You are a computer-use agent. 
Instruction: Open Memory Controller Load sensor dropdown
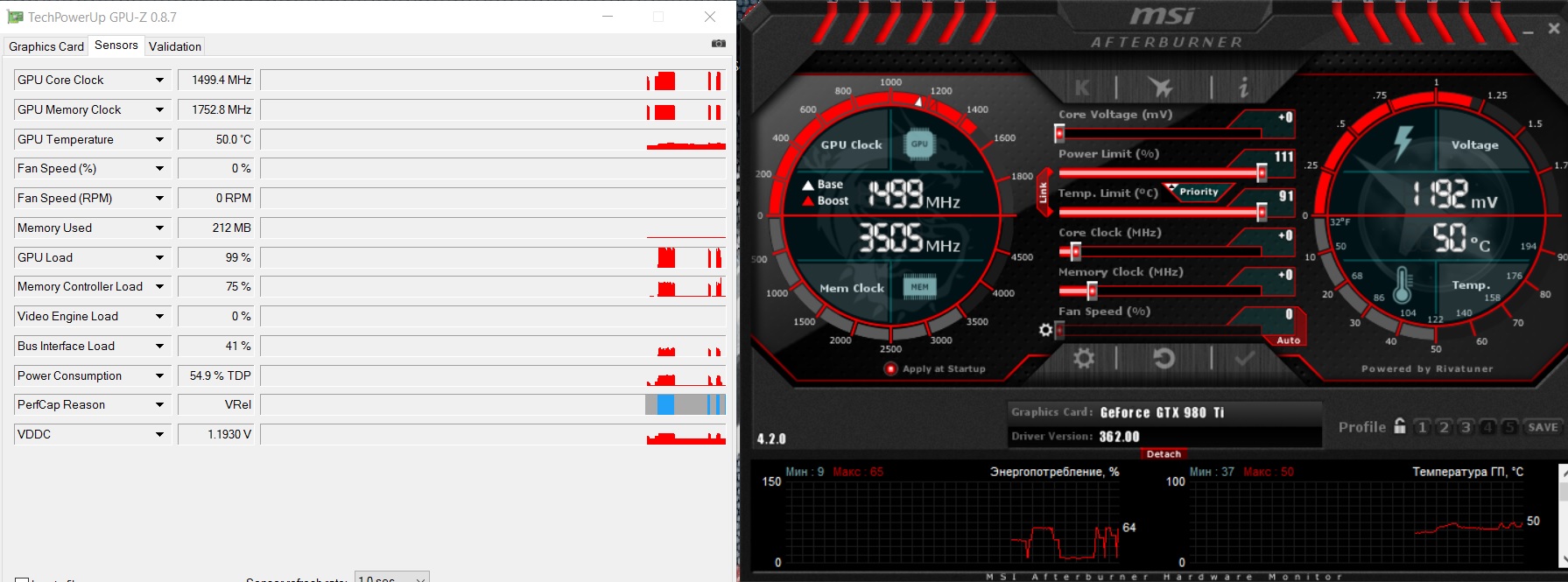point(159,286)
